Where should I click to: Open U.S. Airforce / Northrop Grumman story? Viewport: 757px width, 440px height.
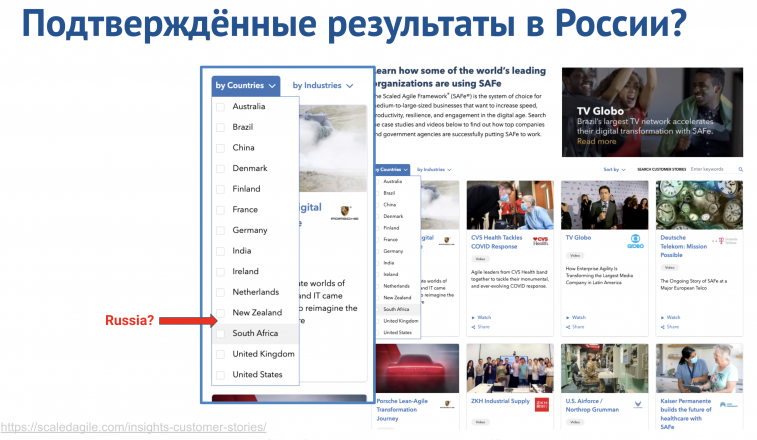[592, 405]
